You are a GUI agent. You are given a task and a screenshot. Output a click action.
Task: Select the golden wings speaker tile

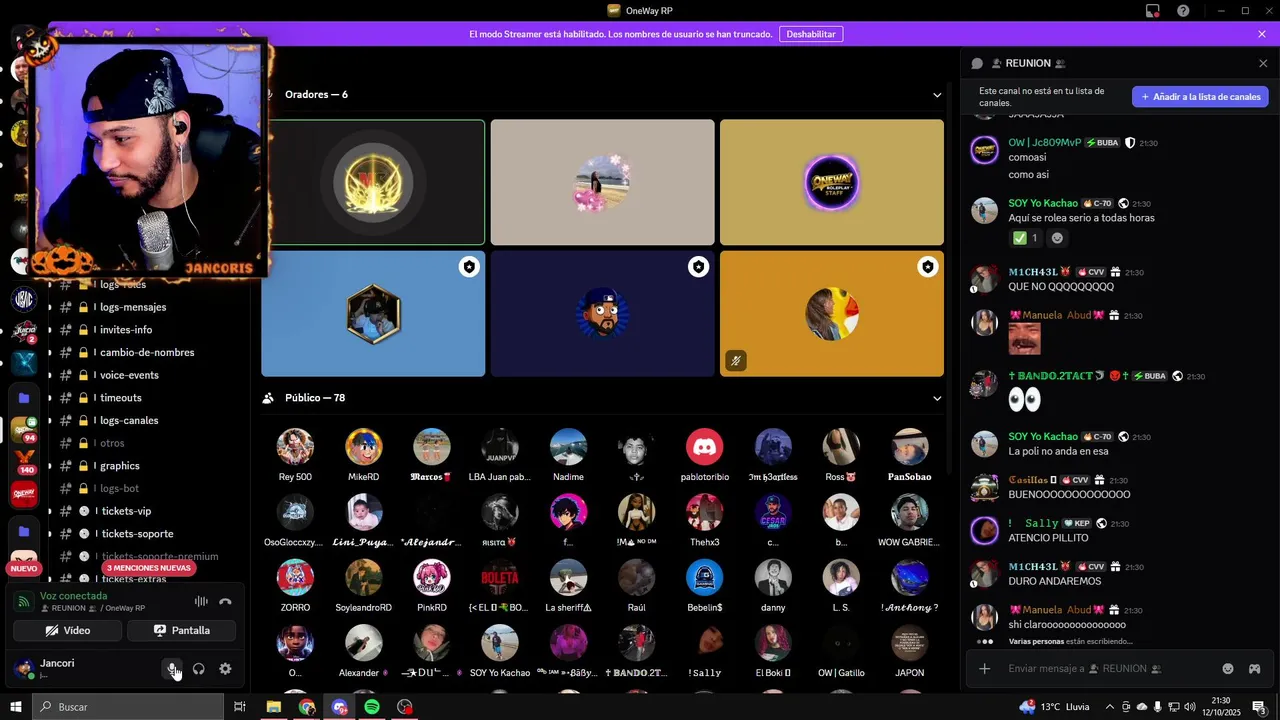click(x=373, y=182)
